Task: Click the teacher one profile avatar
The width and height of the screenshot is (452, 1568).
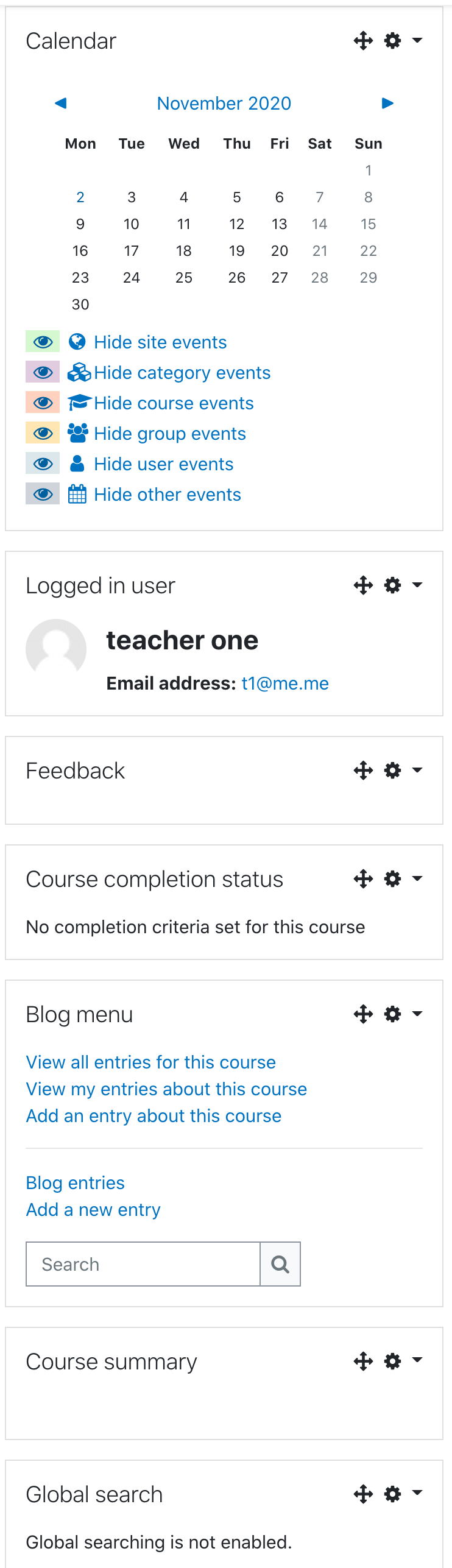Action: pos(56,649)
